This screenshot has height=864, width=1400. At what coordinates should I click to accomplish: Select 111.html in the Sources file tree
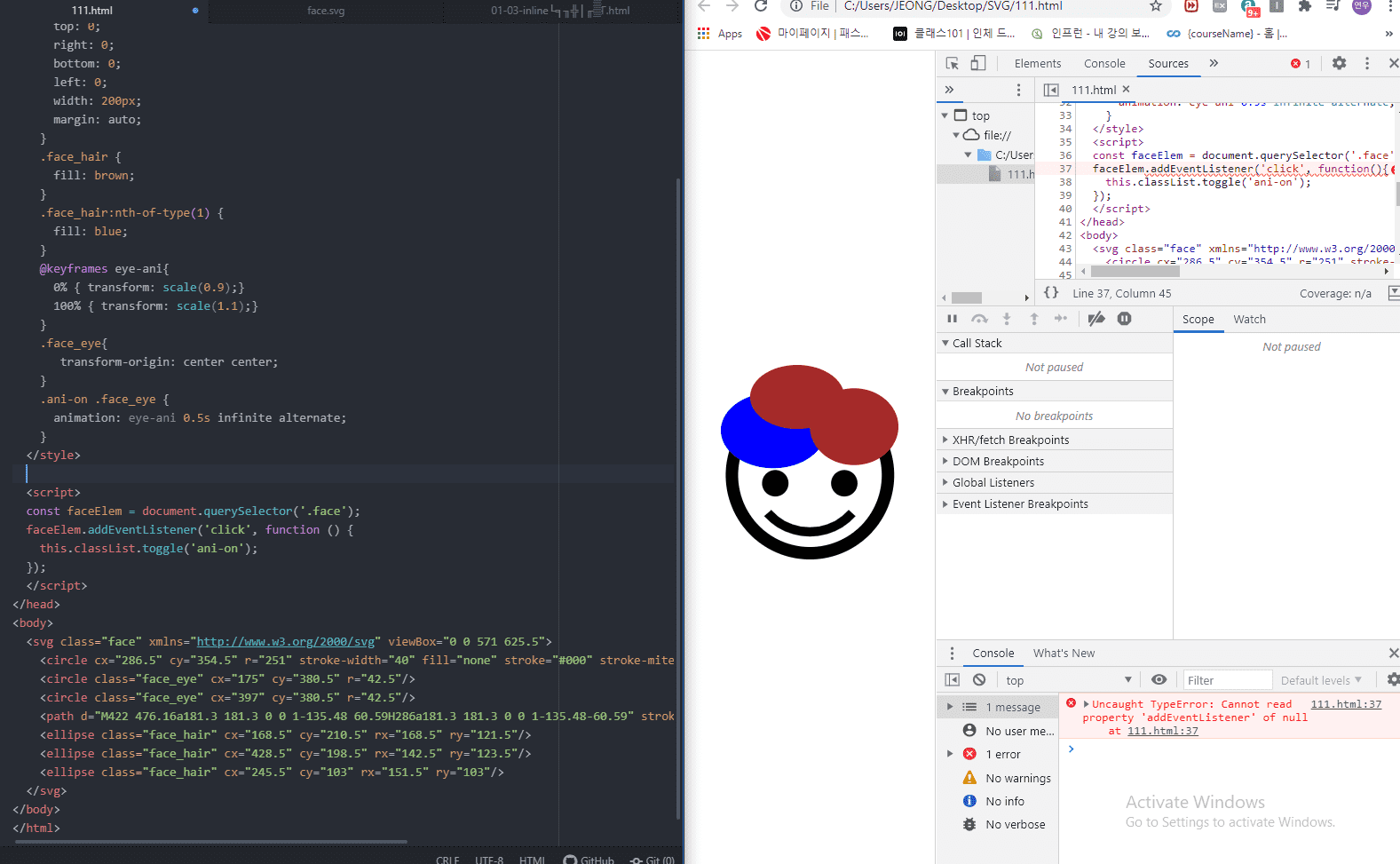[1012, 174]
